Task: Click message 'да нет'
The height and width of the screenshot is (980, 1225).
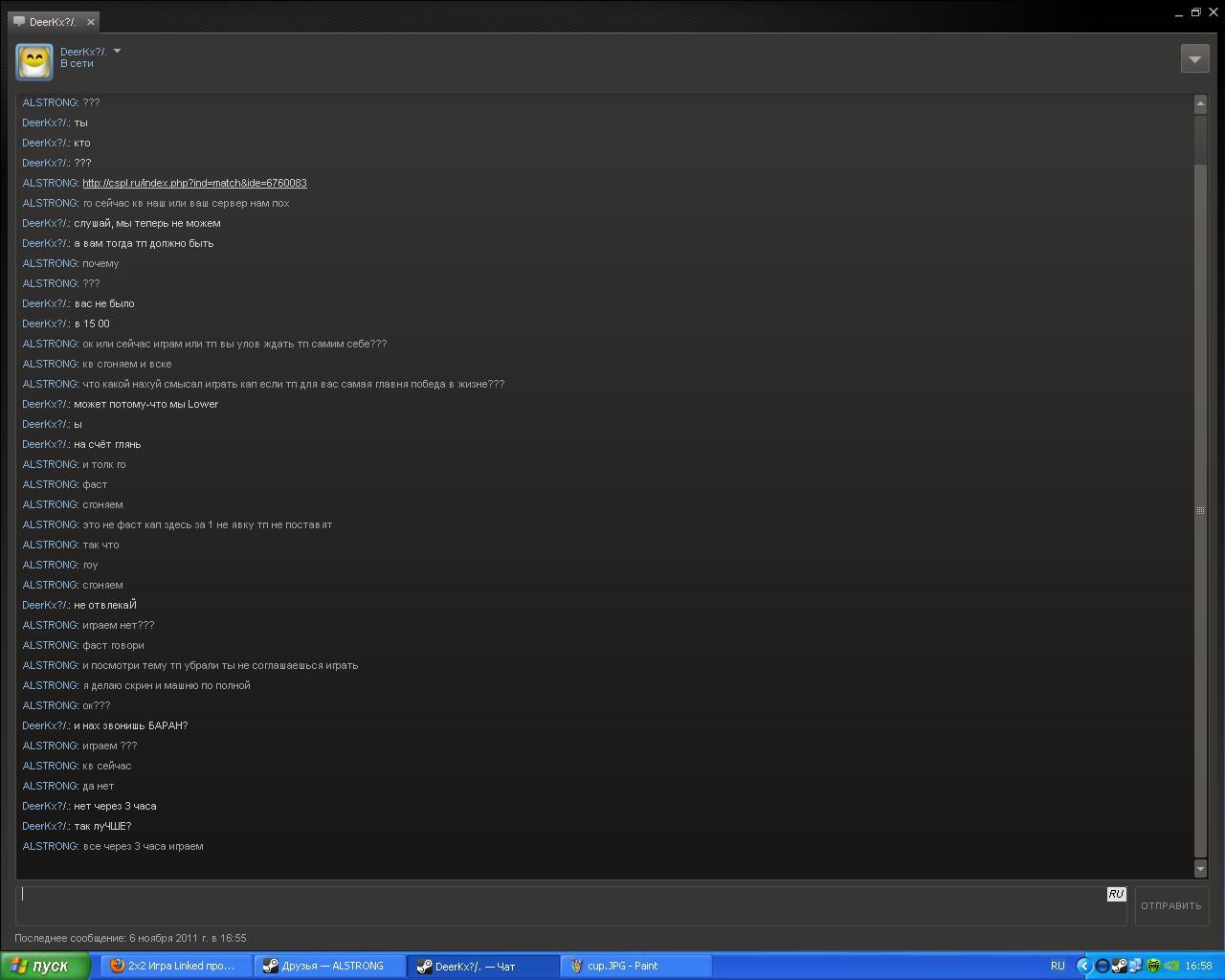Action: point(99,786)
